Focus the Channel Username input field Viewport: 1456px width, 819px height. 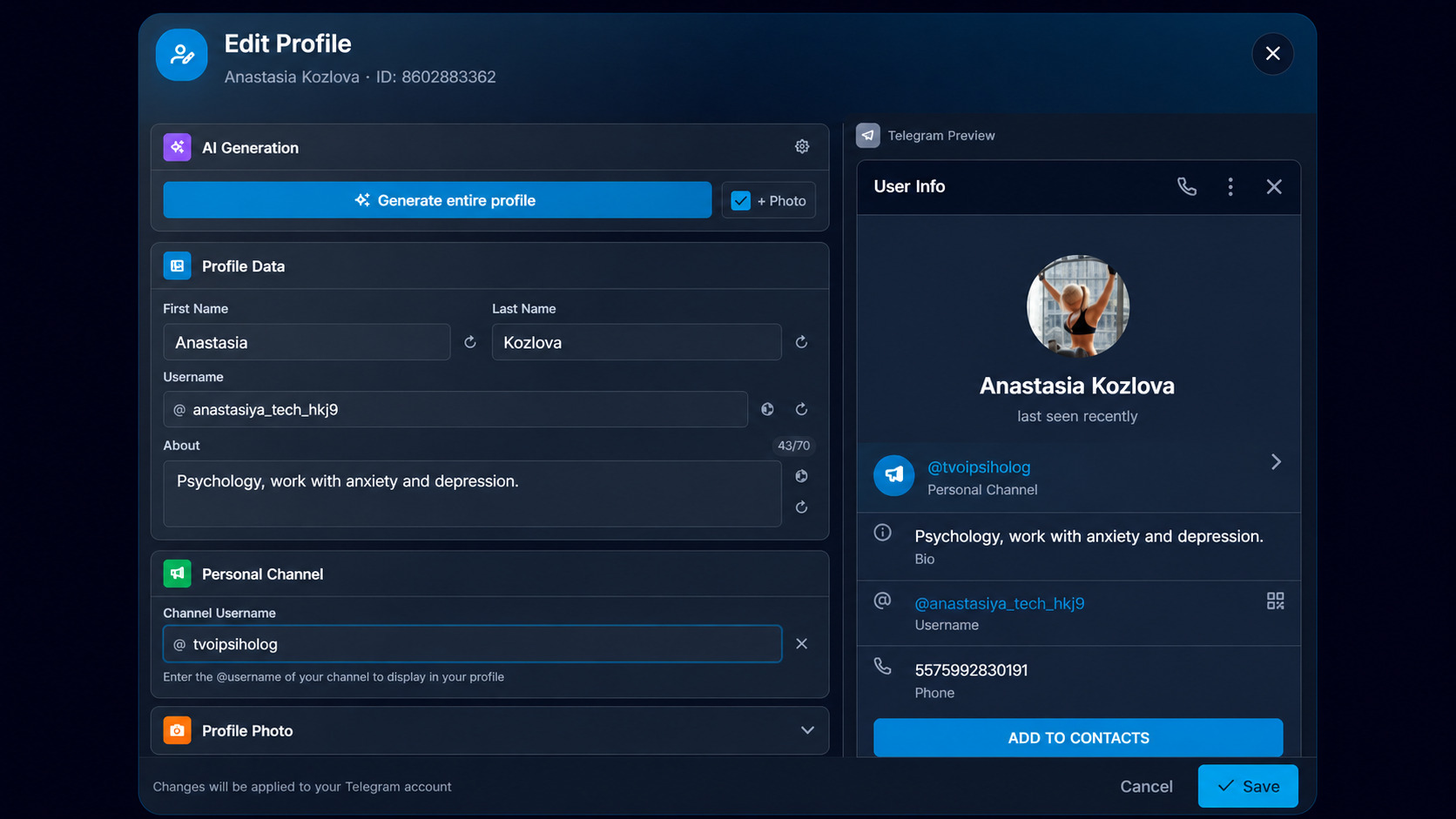[472, 644]
